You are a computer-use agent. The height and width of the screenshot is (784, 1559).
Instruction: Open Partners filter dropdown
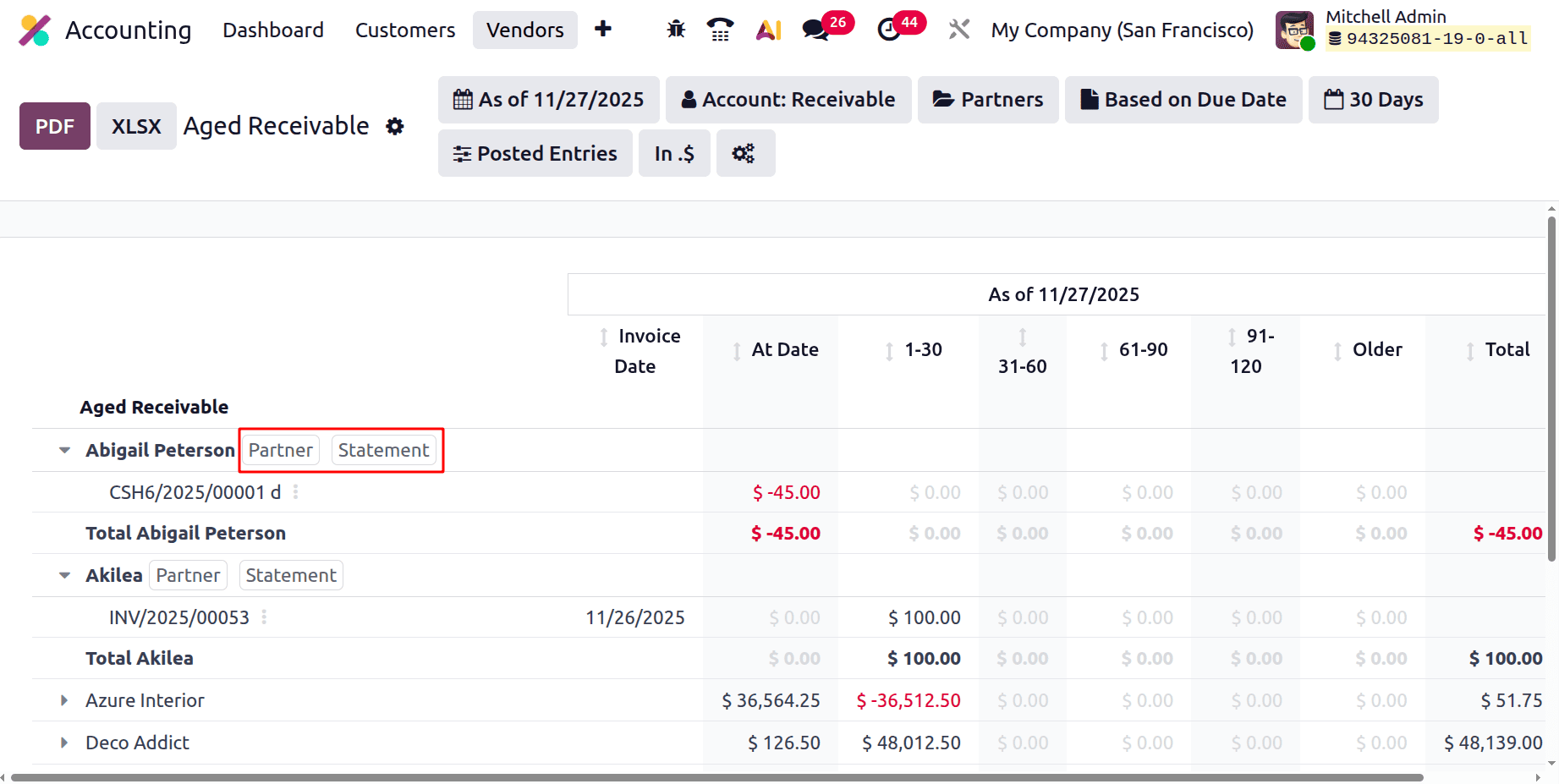(988, 100)
